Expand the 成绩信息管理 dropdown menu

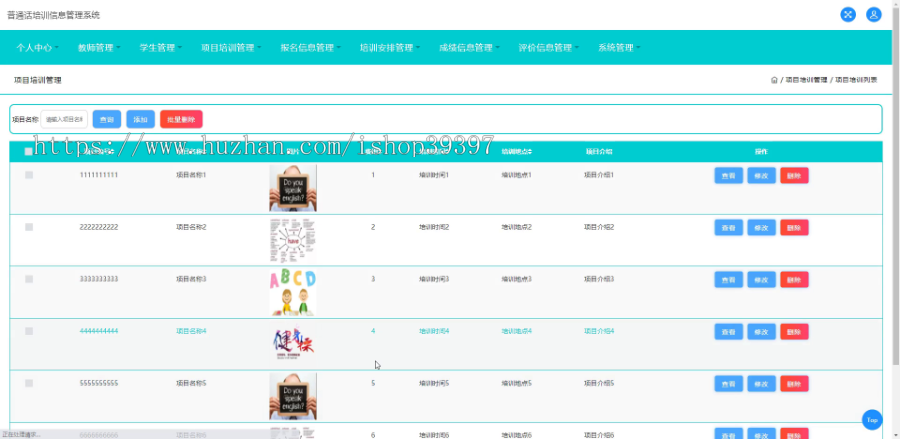coord(470,48)
